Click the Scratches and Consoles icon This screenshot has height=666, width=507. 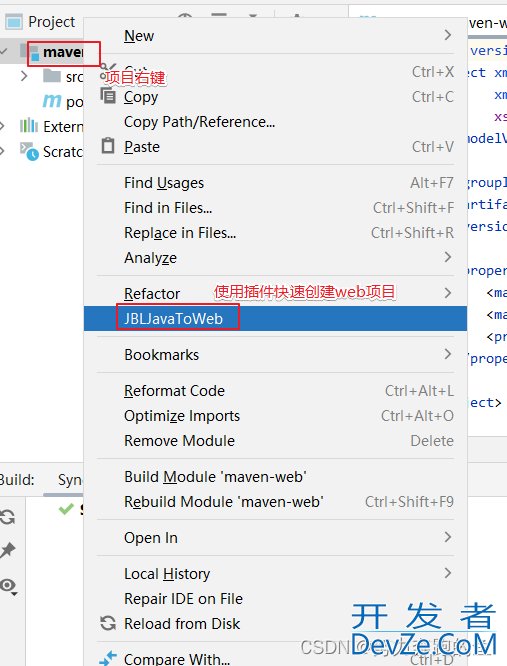(x=29, y=152)
